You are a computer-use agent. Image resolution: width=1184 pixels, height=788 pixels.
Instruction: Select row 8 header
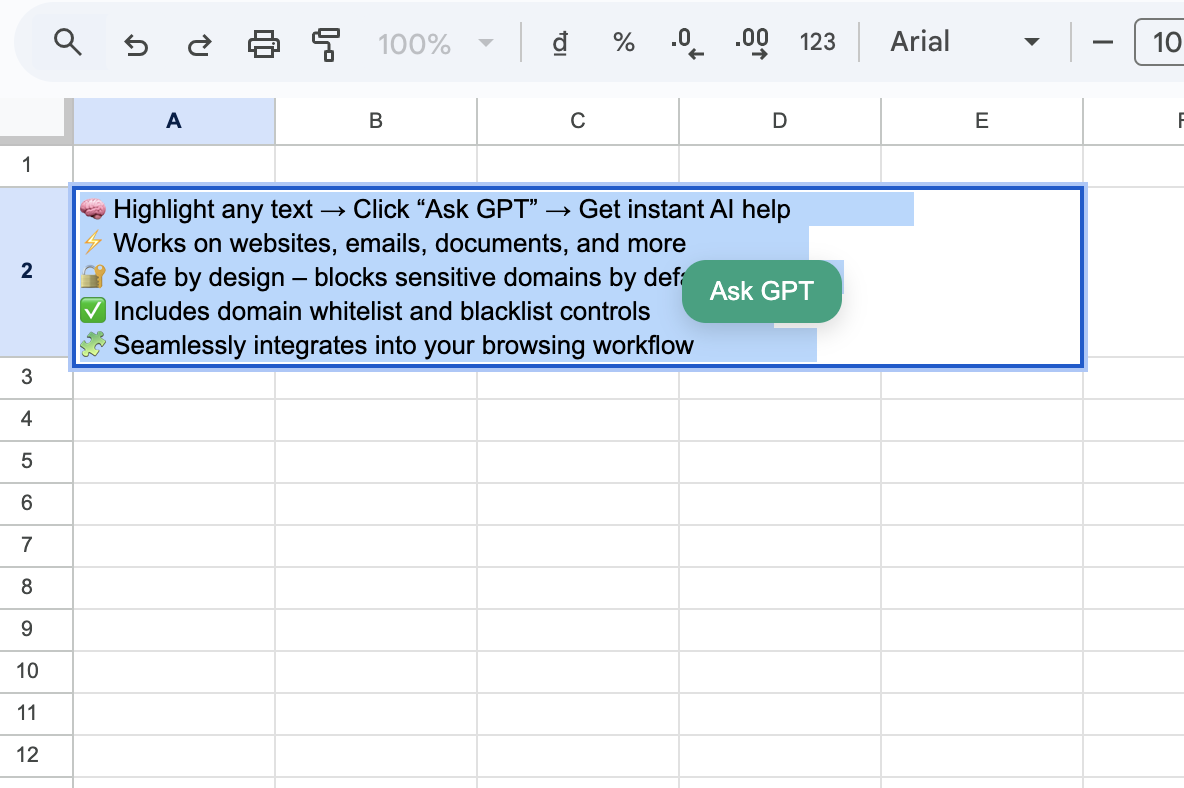click(x=35, y=587)
